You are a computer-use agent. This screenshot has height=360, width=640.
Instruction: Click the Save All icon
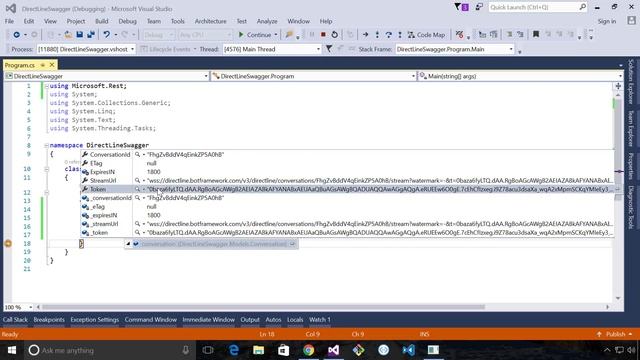tap(91, 35)
